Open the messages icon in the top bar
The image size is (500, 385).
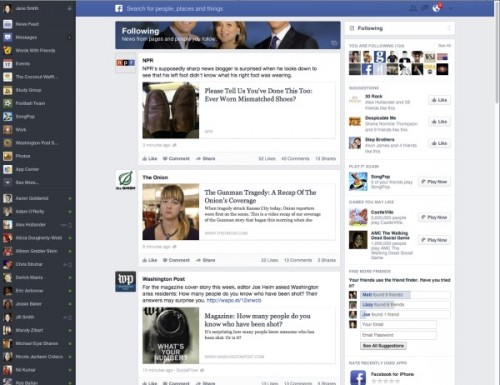coord(425,8)
